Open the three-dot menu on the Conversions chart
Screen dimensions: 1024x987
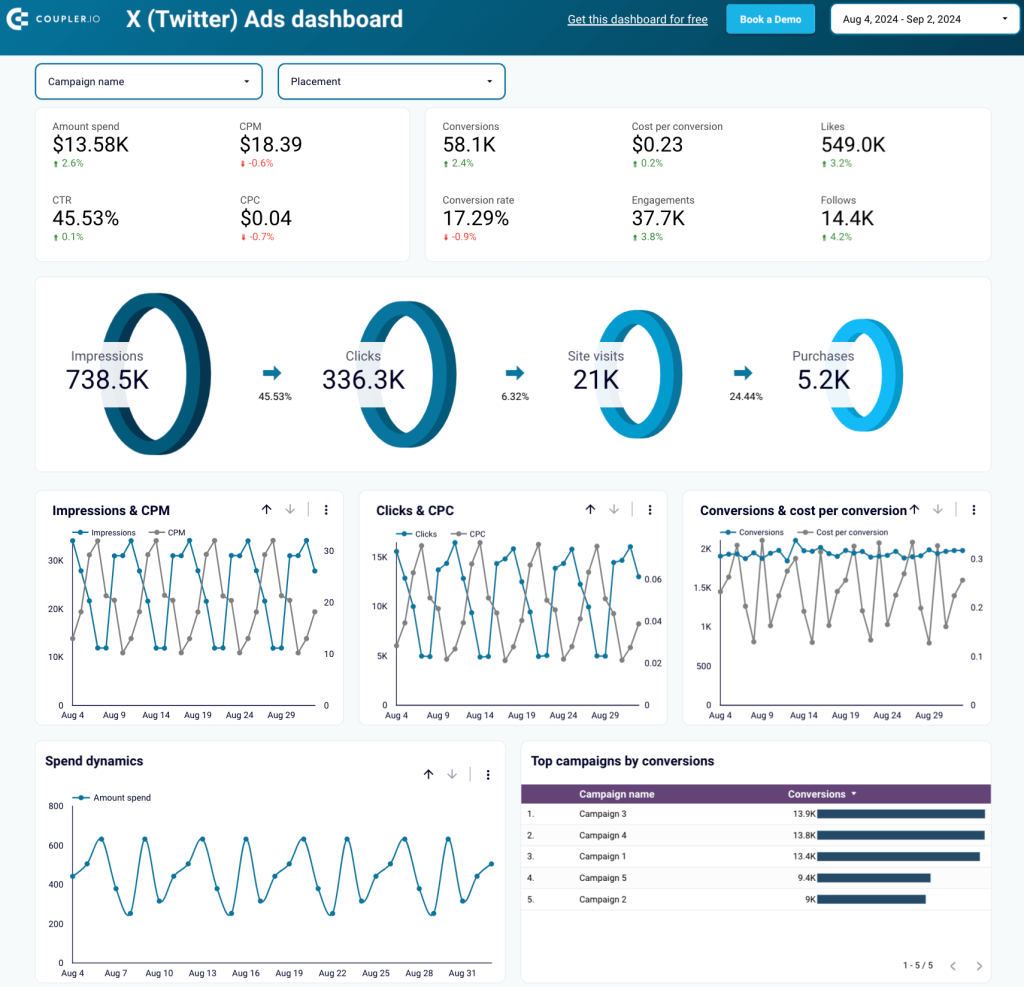tap(973, 509)
